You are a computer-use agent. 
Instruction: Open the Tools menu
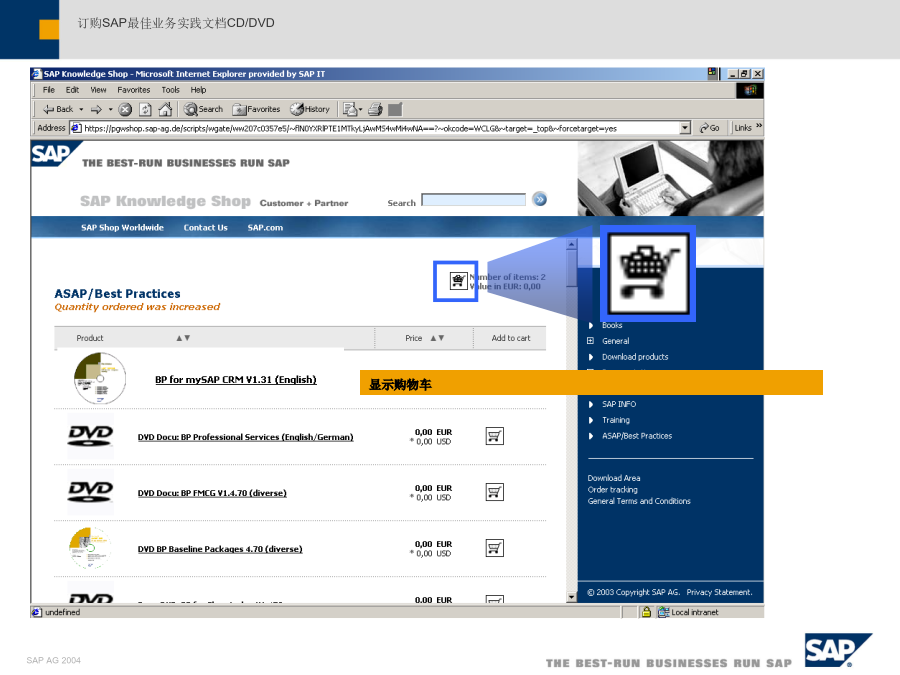[170, 90]
